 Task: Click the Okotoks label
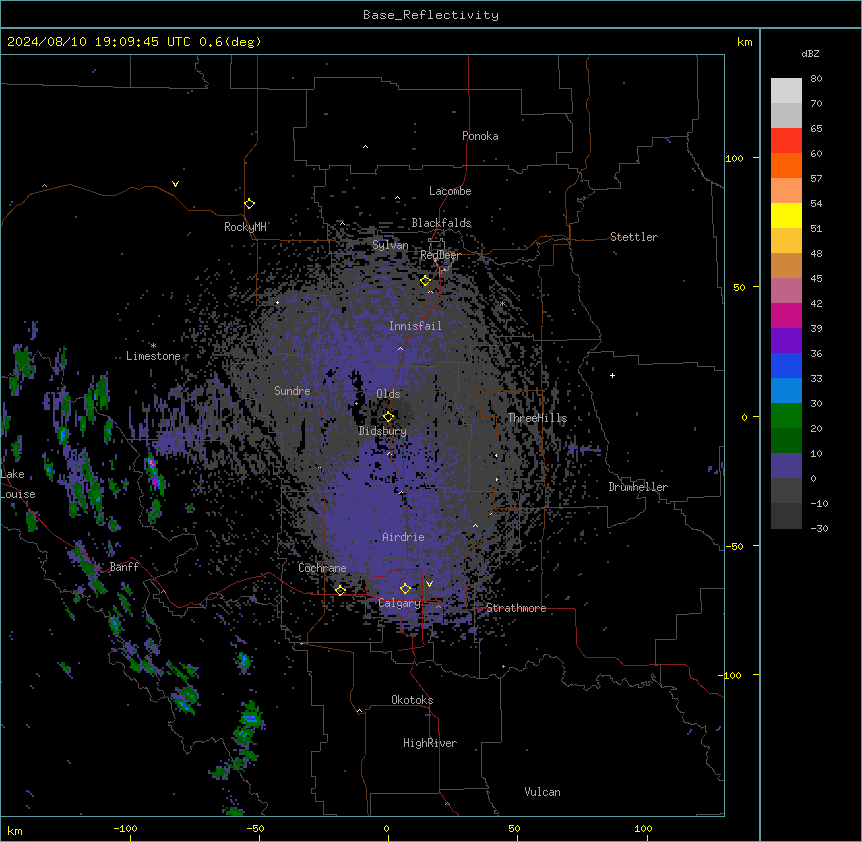412,700
